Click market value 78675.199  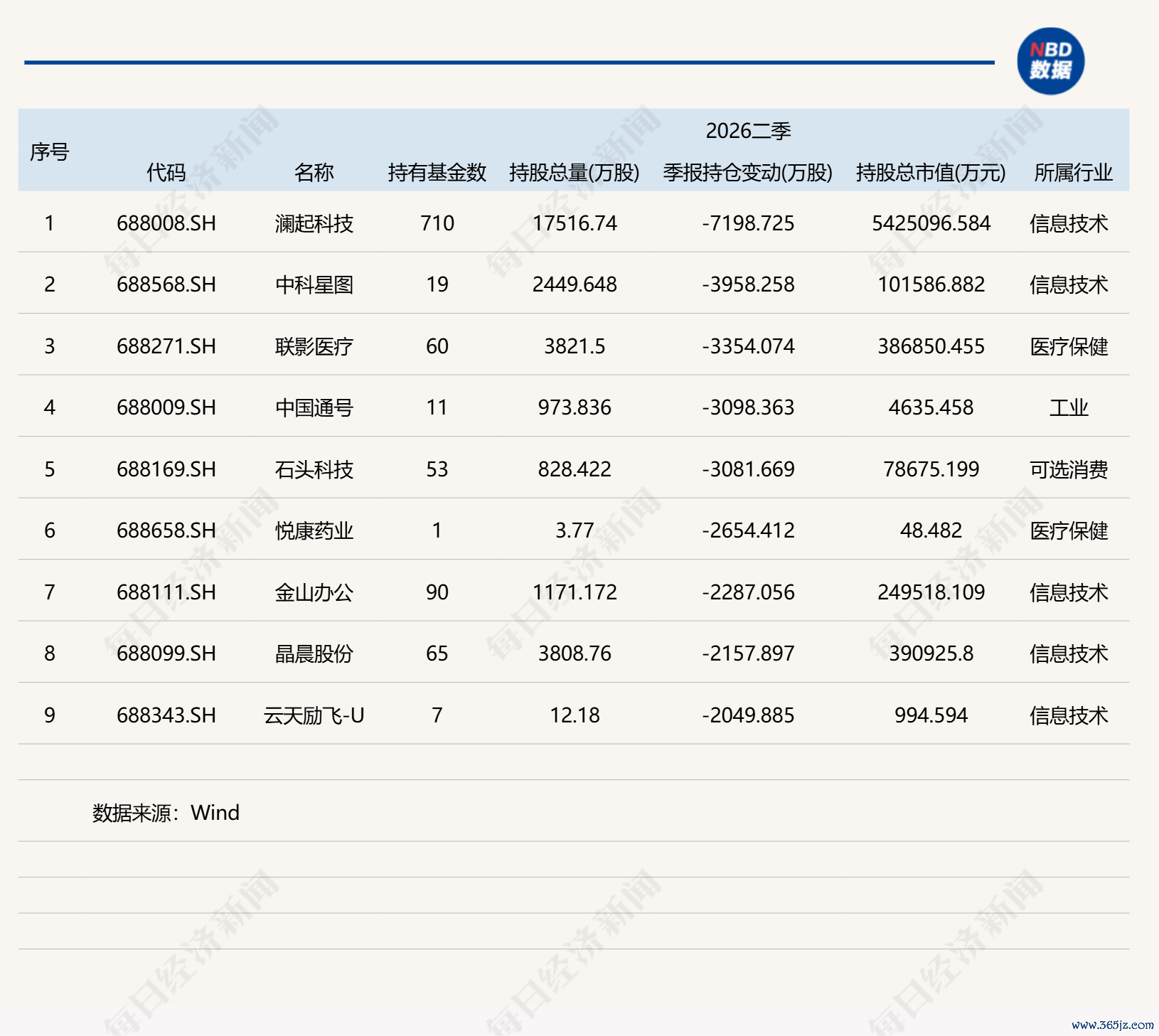coord(931,469)
